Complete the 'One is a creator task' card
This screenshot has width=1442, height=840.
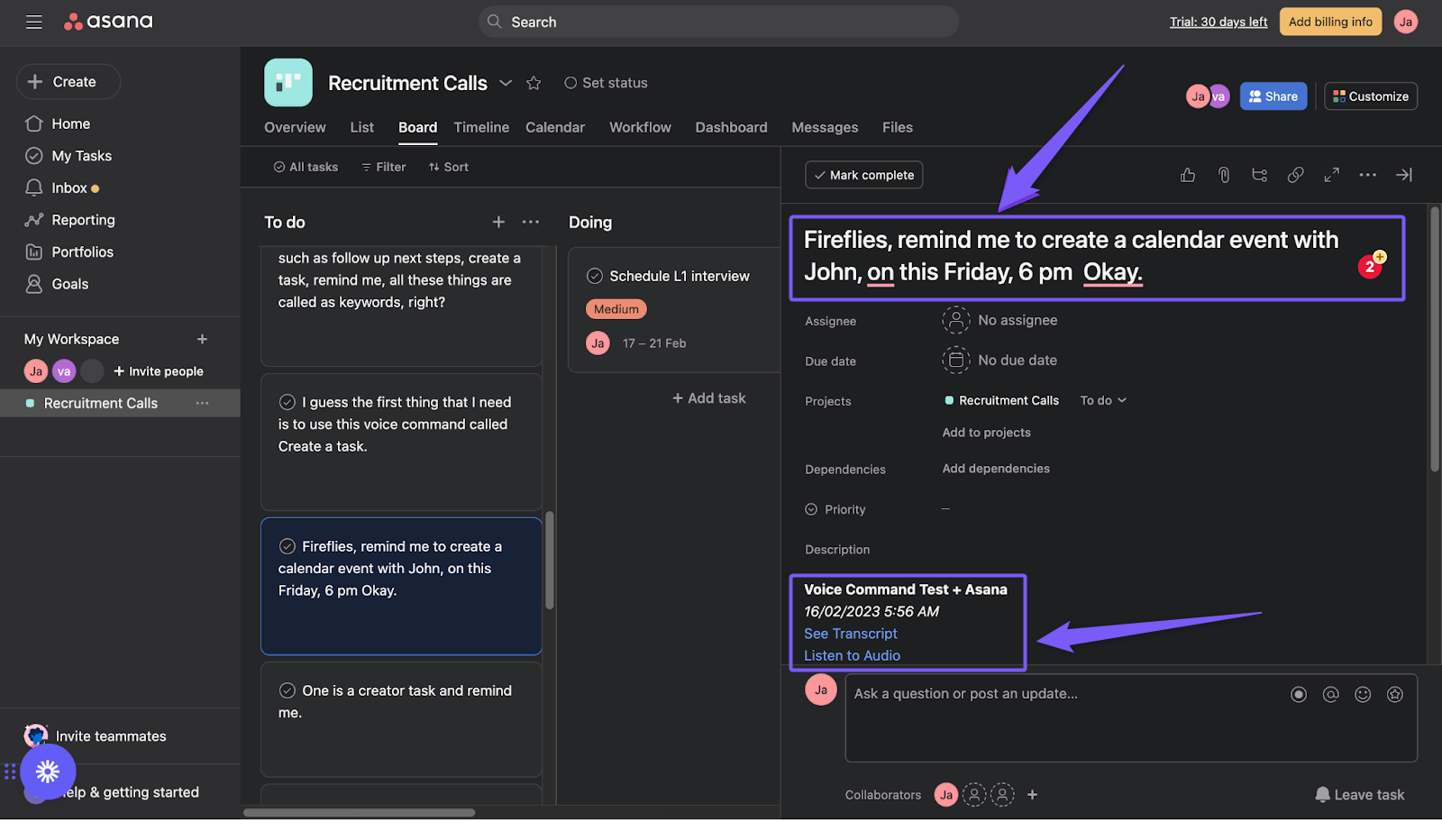tap(287, 690)
